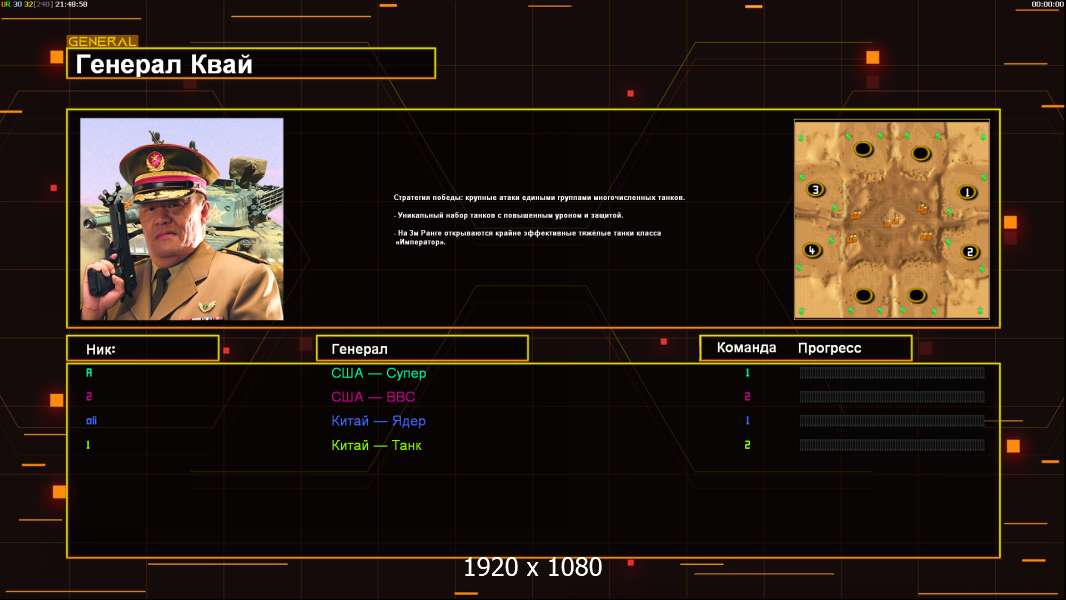Click start position 2 on the minimap
This screenshot has height=600, width=1066.
[970, 252]
